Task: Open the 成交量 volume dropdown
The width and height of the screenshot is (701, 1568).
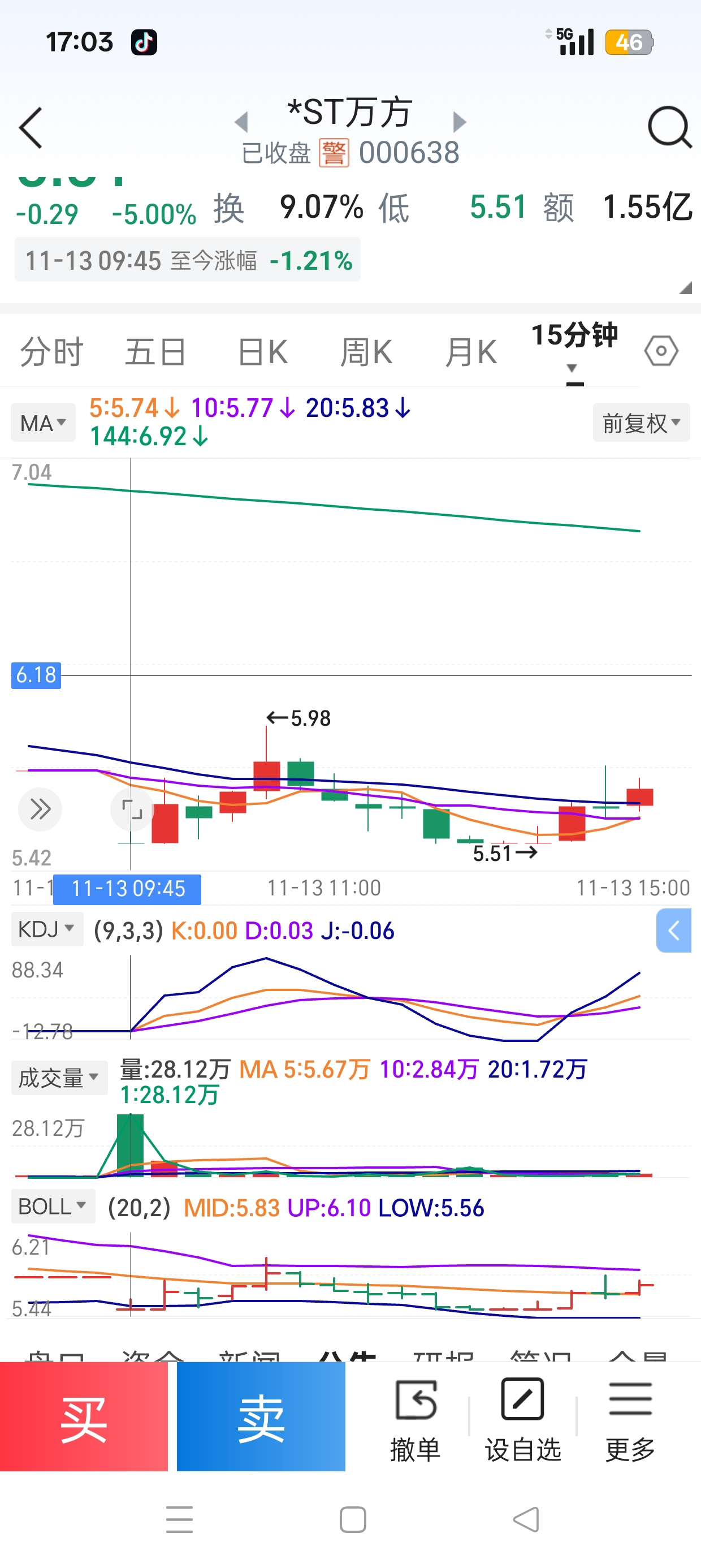Action: pos(59,1078)
